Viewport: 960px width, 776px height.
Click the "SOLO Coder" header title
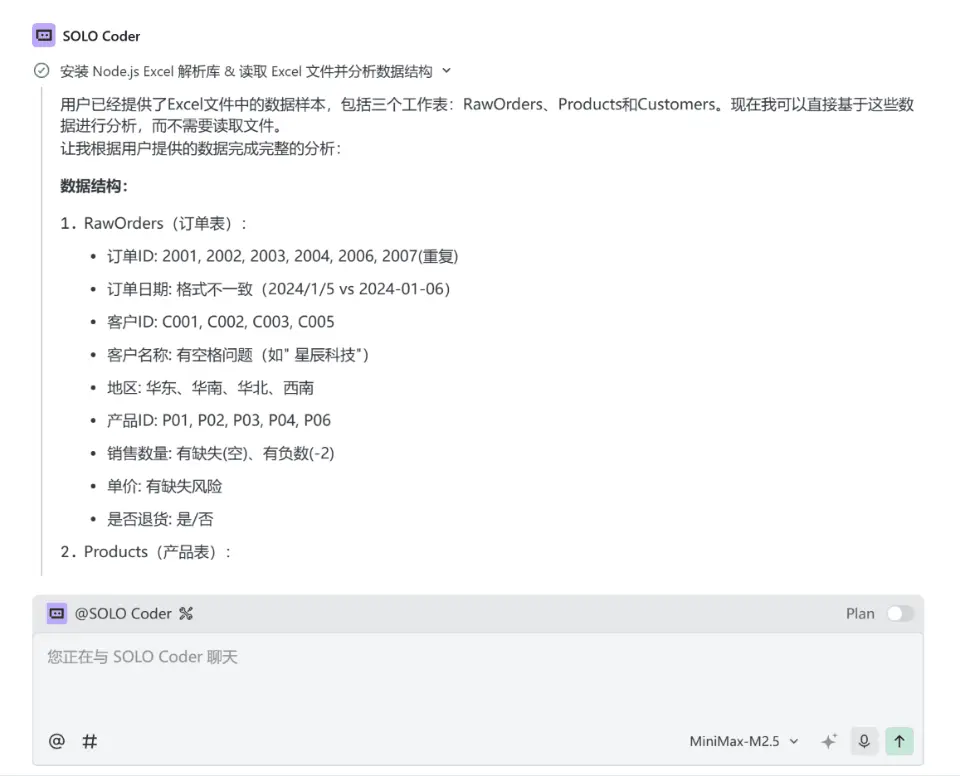coord(100,35)
